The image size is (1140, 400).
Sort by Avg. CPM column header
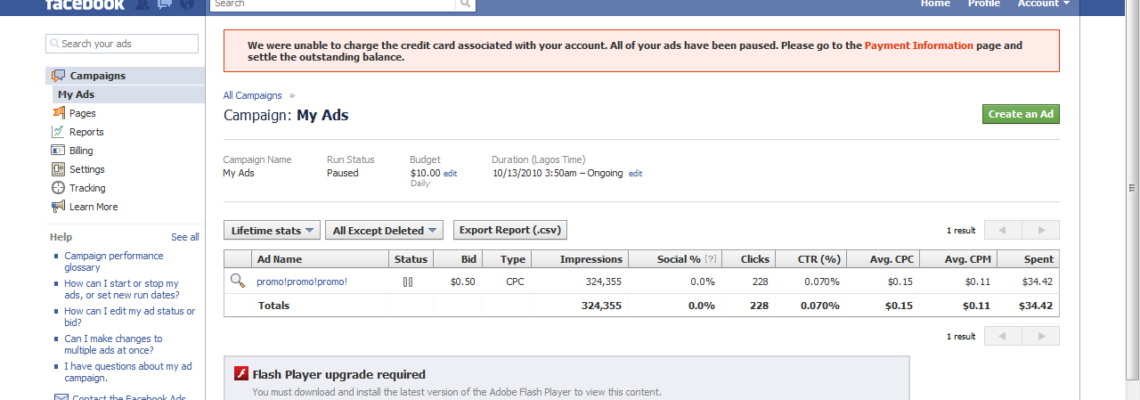pyautogui.click(x=959, y=259)
